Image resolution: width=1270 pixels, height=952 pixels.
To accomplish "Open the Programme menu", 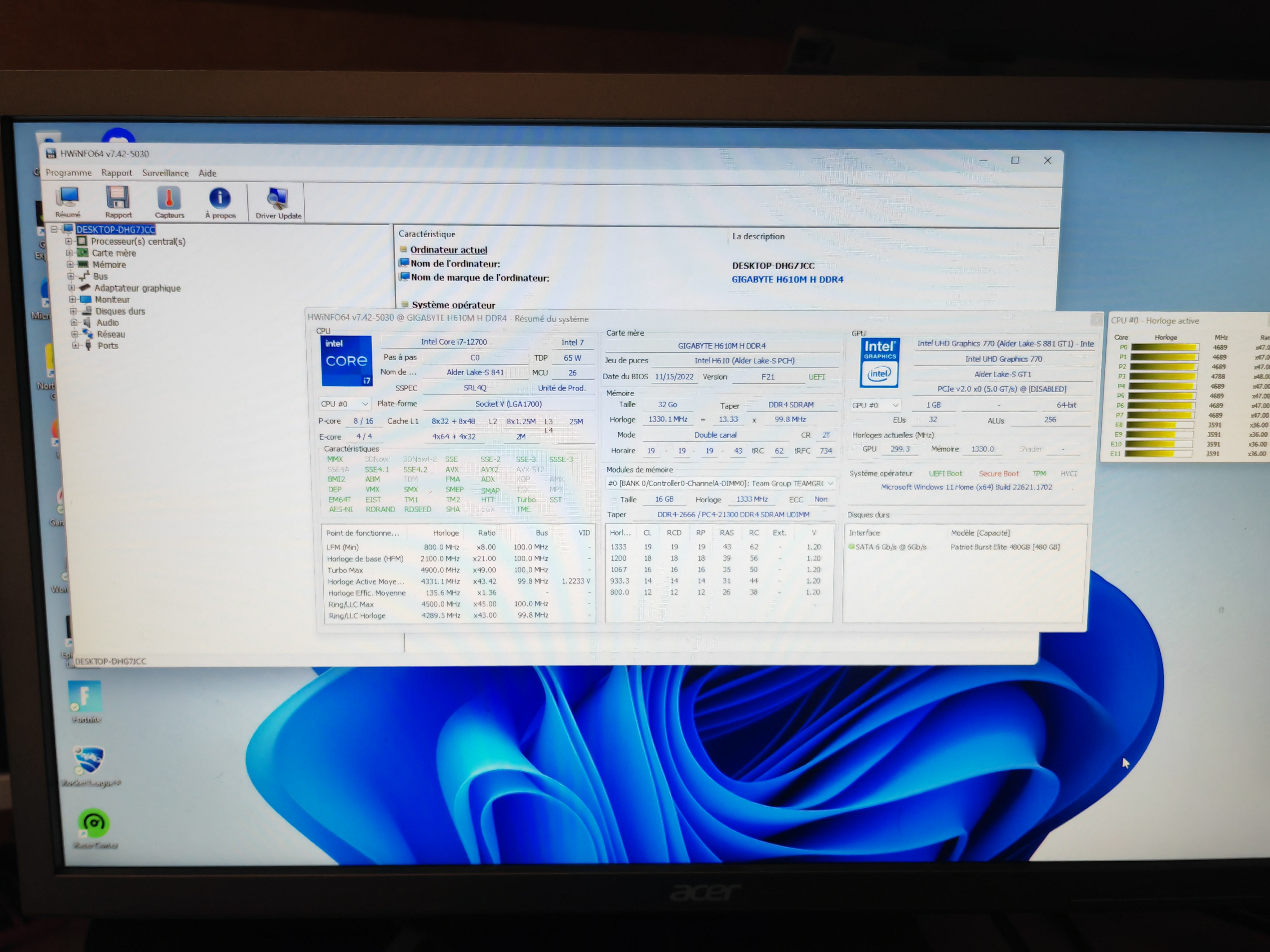I will coord(68,173).
